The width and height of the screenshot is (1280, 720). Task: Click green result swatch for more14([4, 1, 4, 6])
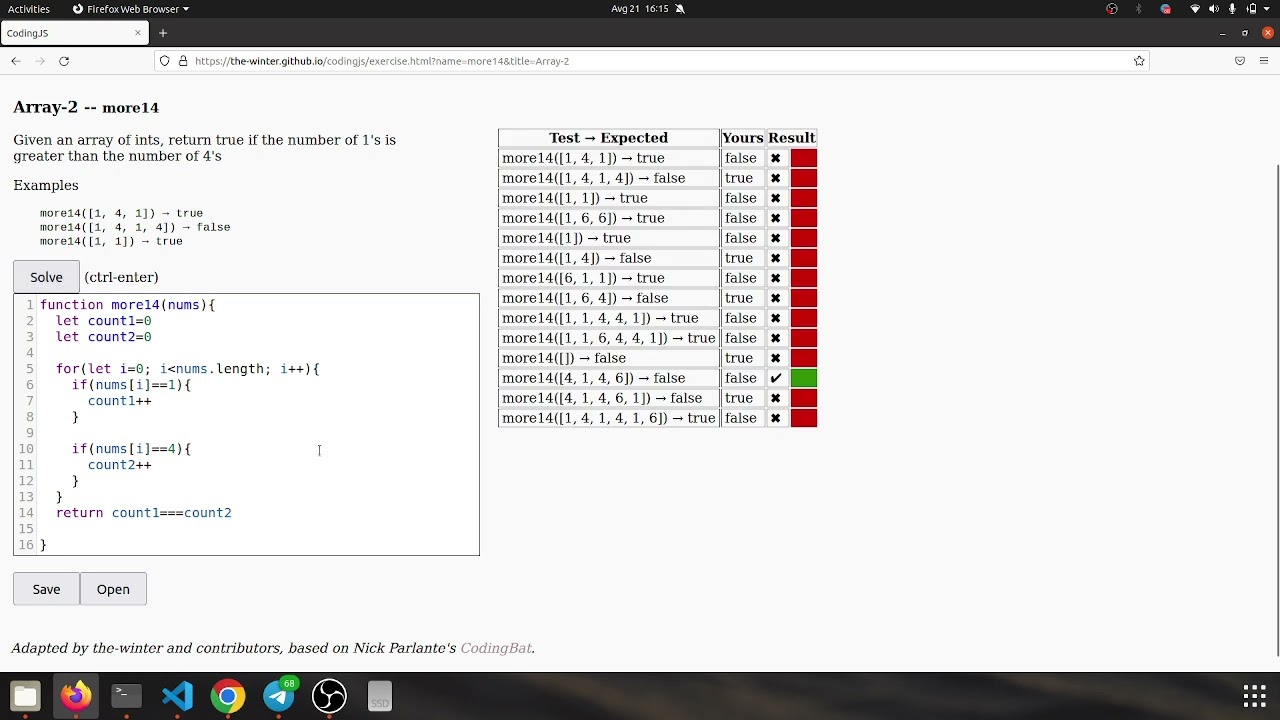(x=804, y=378)
